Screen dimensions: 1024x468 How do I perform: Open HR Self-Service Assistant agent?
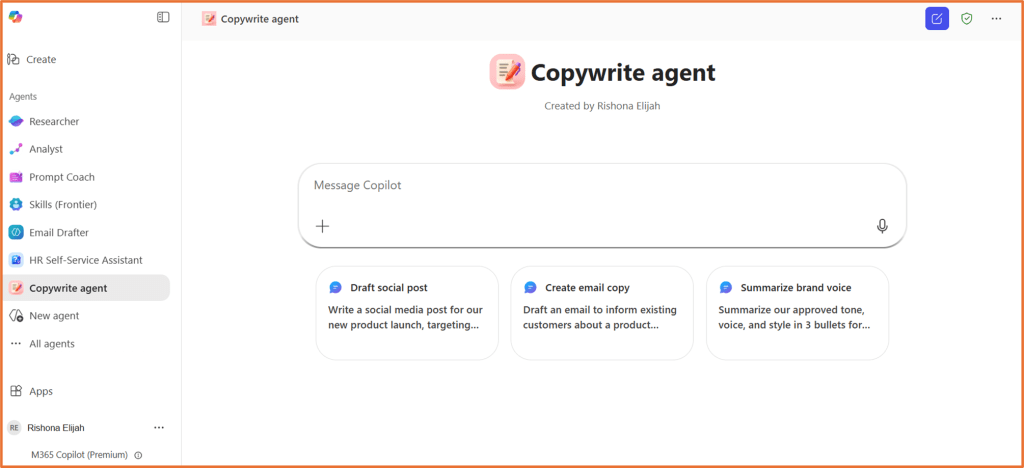pyautogui.click(x=85, y=260)
